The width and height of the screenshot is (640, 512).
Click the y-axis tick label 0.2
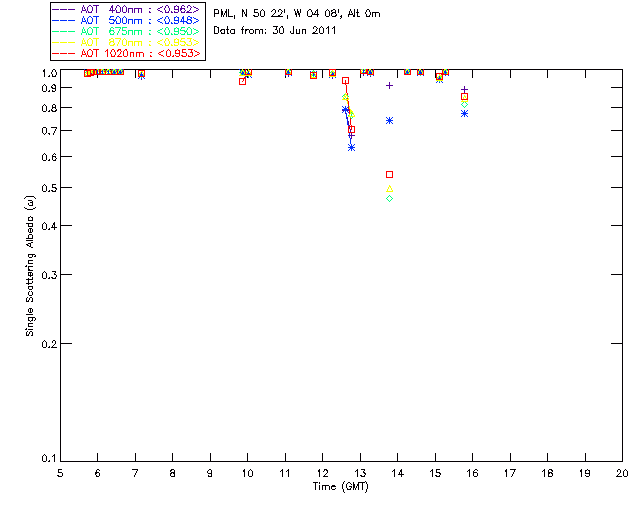(x=49, y=344)
